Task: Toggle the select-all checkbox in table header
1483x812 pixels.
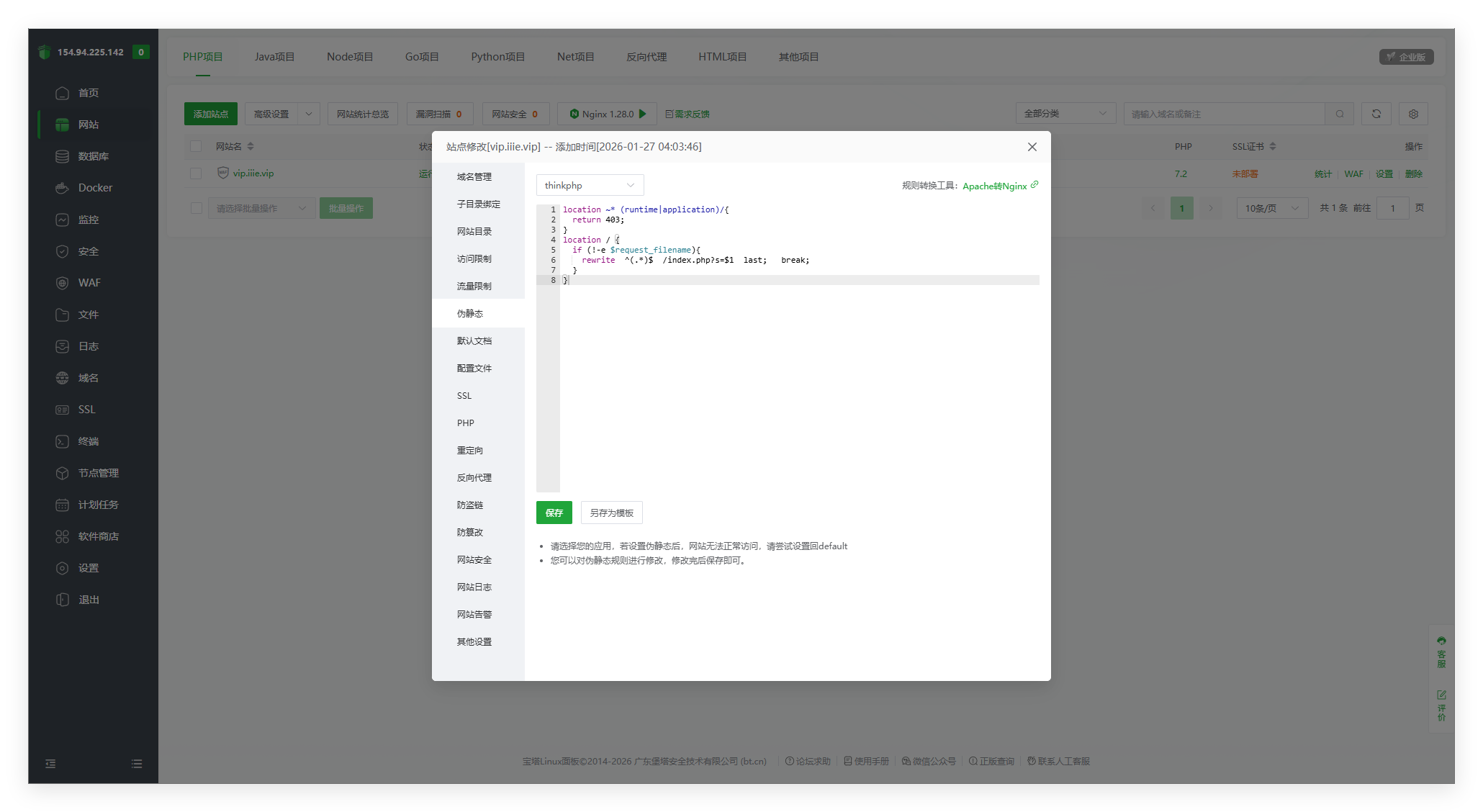Action: (196, 146)
